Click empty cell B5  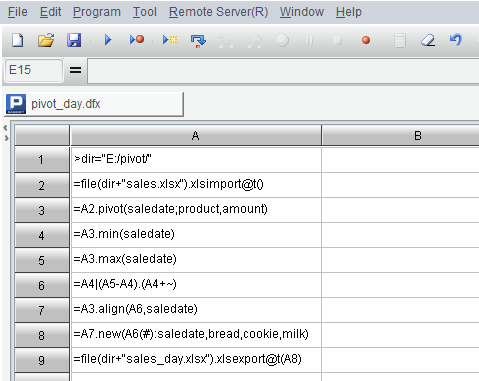tap(400, 260)
